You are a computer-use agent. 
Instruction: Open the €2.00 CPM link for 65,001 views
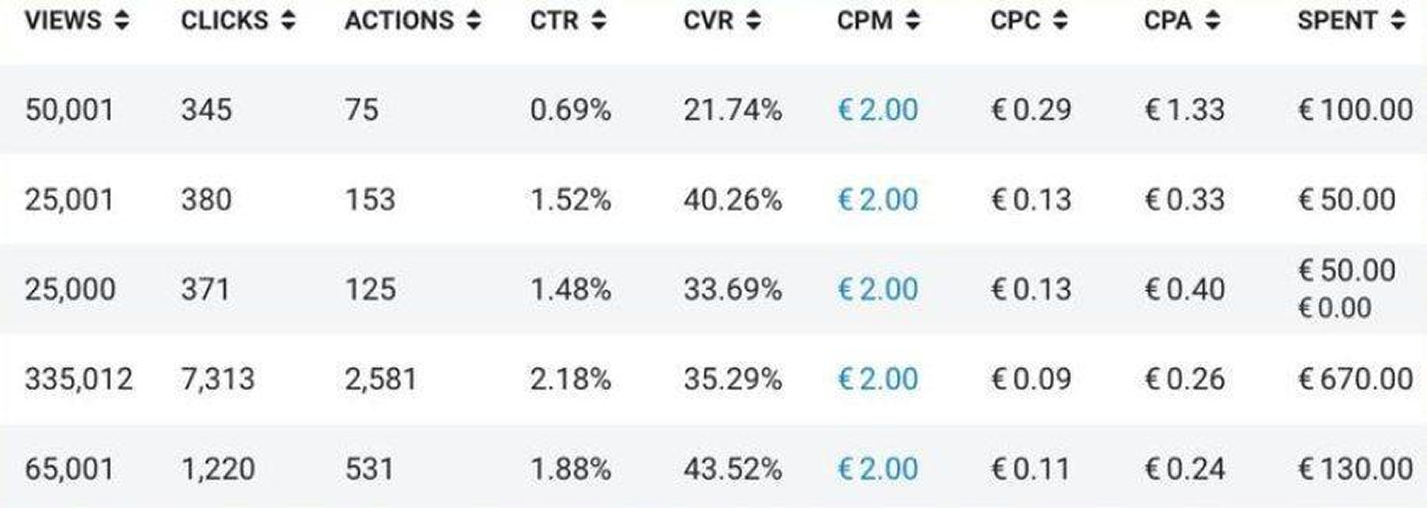click(x=877, y=468)
